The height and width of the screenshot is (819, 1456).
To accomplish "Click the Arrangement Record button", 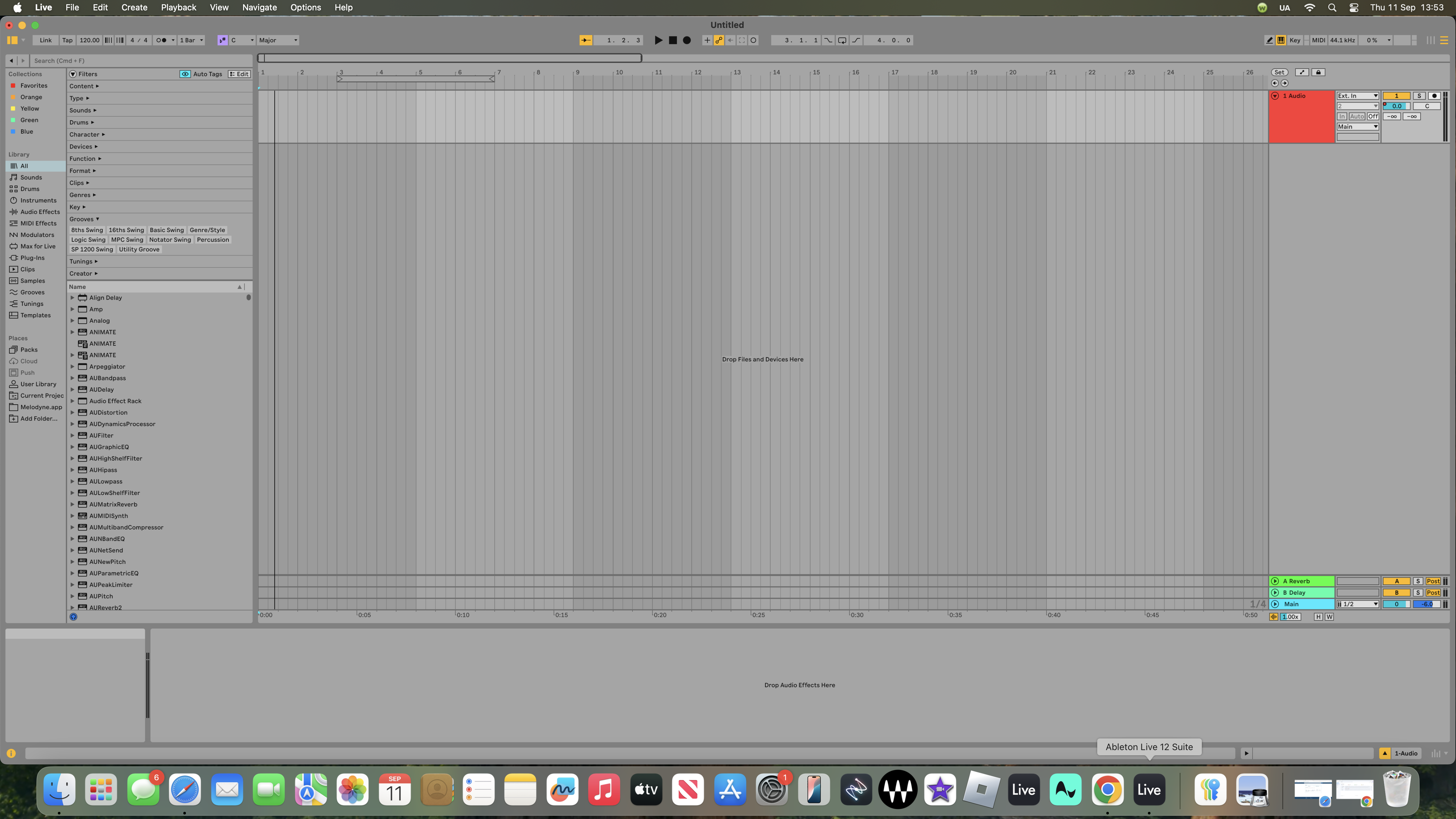I will [687, 40].
